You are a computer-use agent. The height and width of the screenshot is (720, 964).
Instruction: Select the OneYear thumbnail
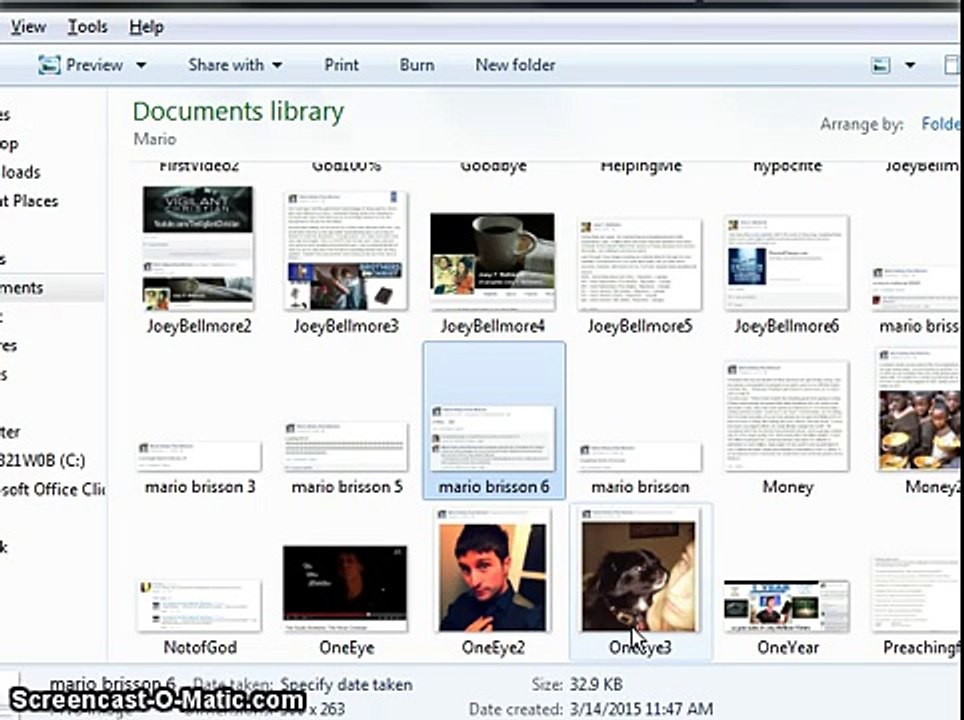786,606
